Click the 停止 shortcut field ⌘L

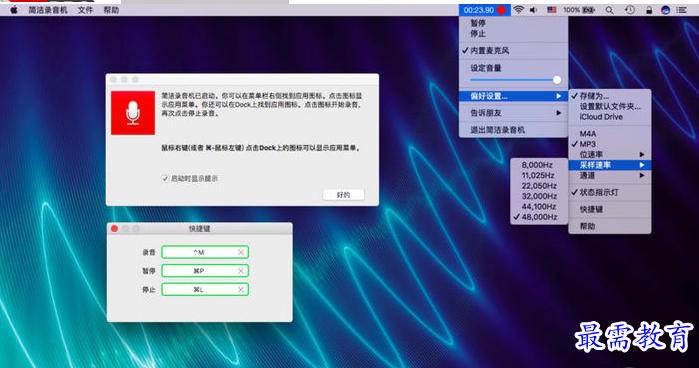tap(205, 289)
